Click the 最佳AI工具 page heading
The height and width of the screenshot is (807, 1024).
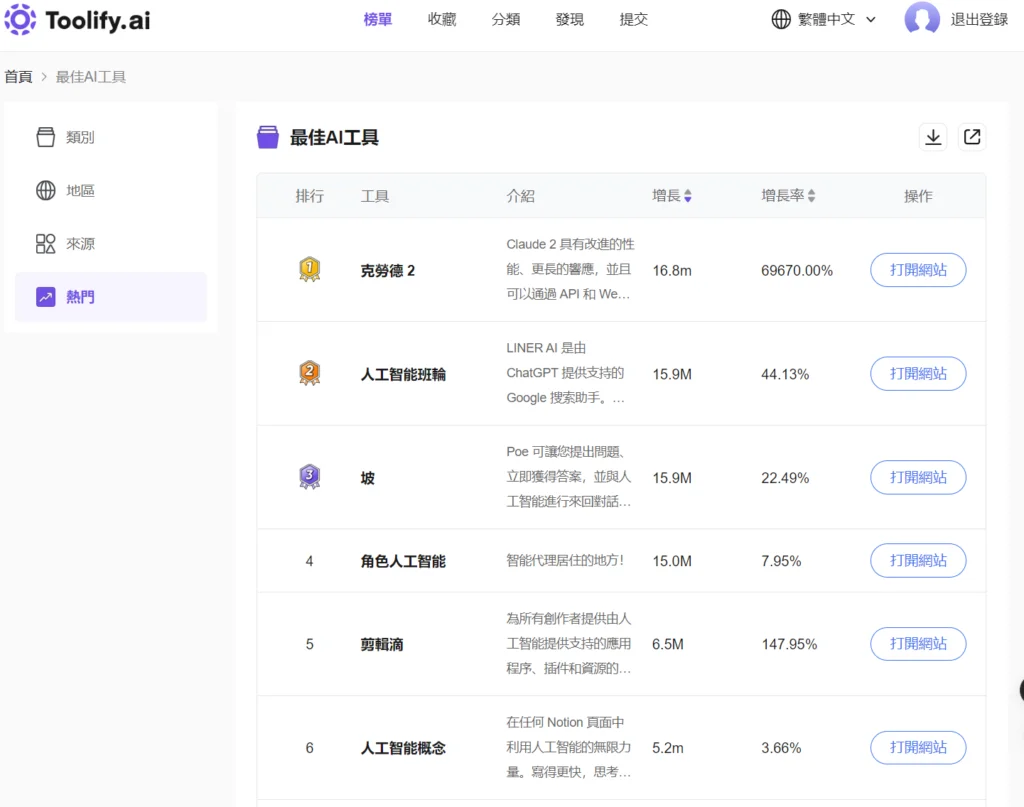point(334,137)
